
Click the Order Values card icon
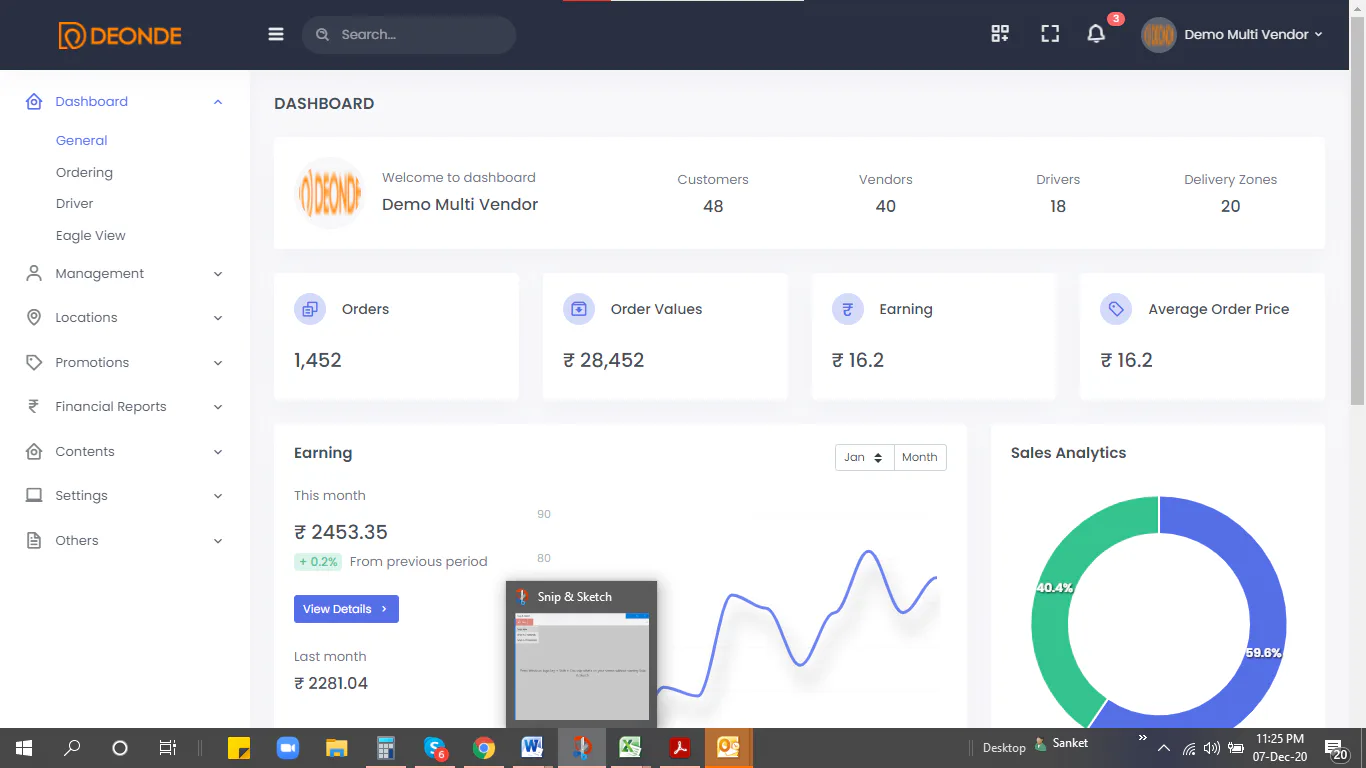tap(579, 309)
